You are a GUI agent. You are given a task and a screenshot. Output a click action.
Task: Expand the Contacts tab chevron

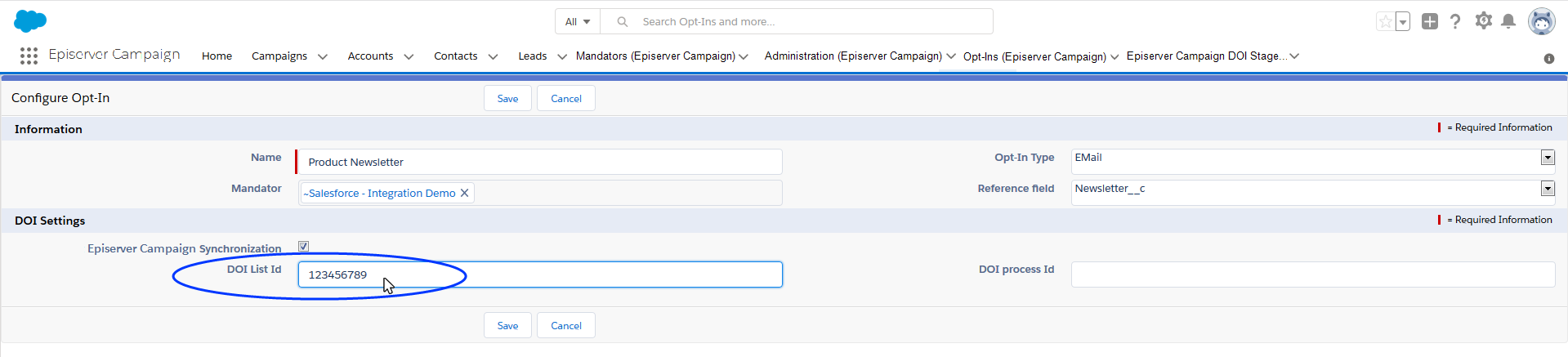coord(493,56)
